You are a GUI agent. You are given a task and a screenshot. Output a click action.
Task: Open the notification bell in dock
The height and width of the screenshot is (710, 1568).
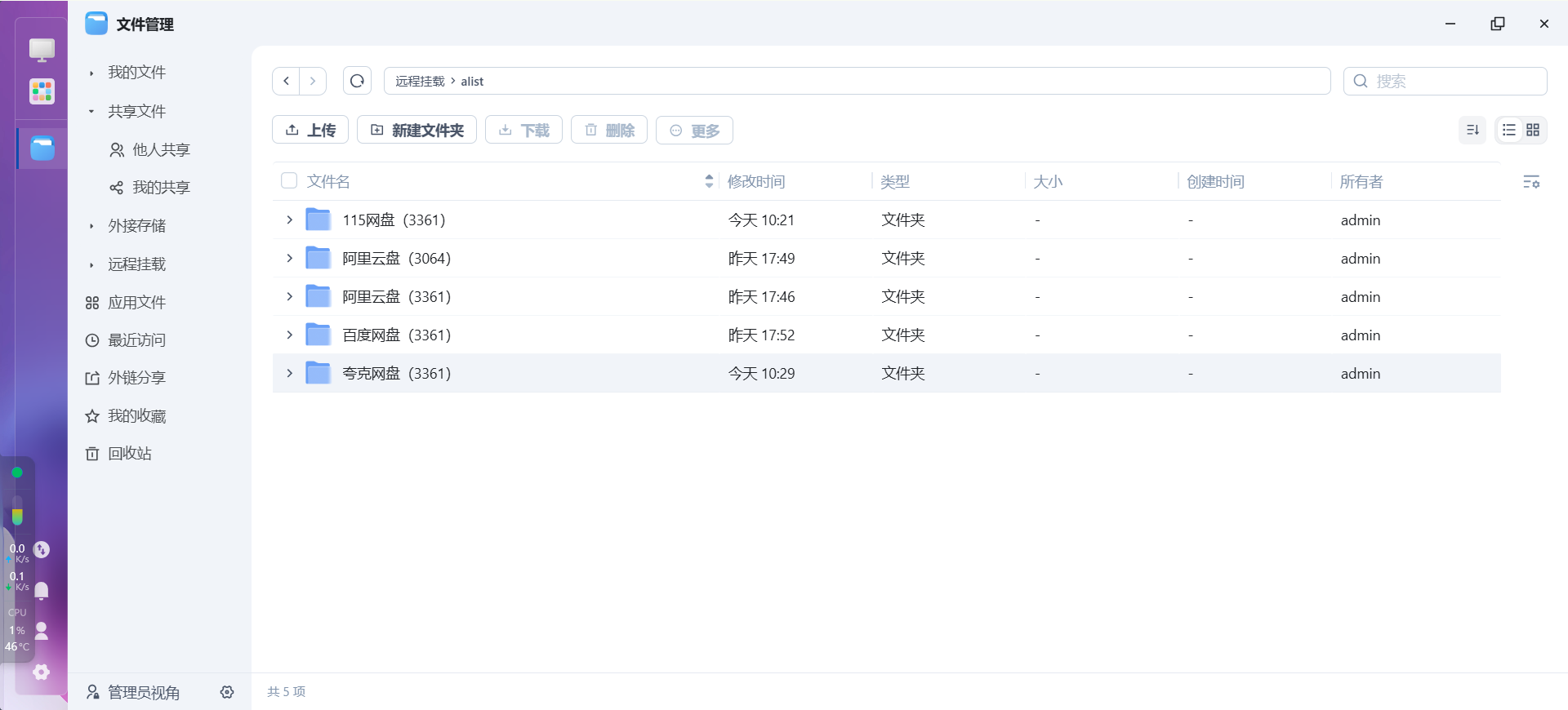(x=42, y=590)
